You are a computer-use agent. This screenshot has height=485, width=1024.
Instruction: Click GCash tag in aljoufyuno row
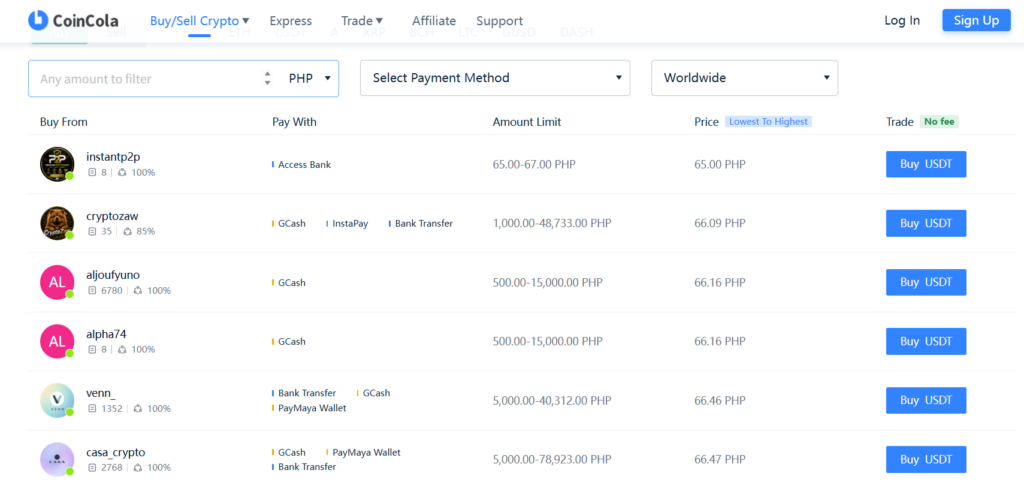[x=291, y=283]
